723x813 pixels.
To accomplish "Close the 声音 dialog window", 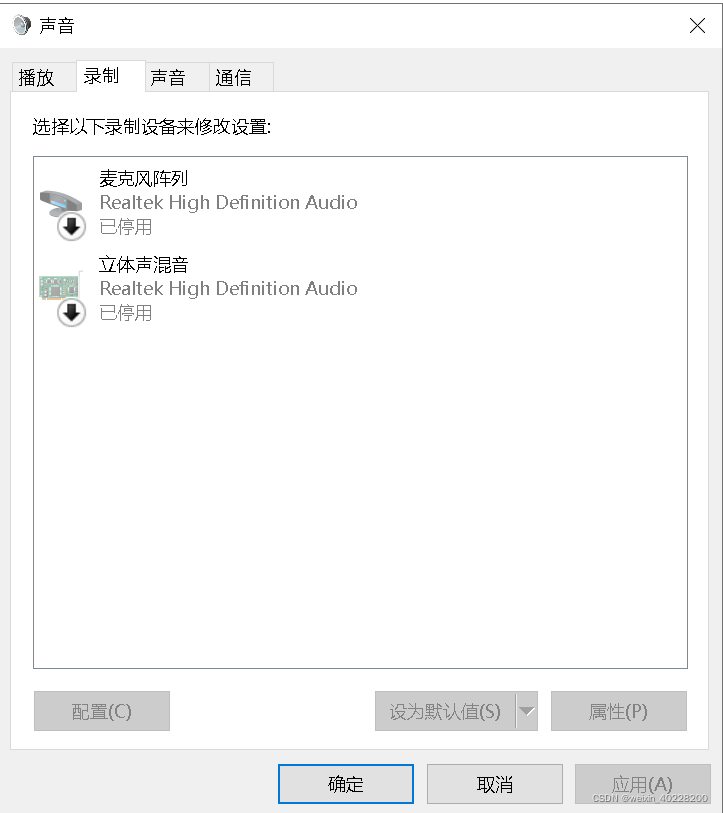I will [x=697, y=25].
